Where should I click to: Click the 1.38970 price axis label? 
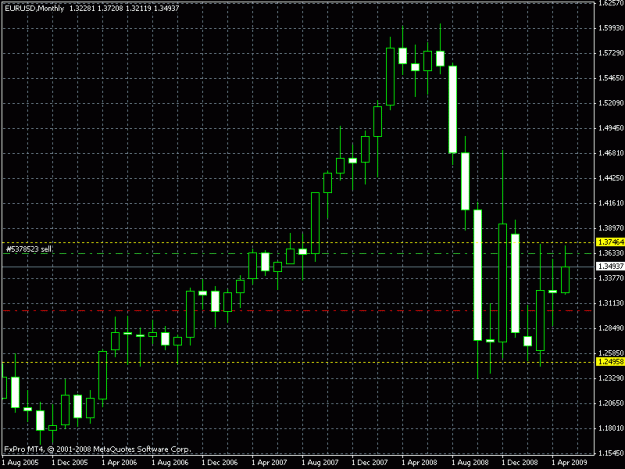coord(611,228)
